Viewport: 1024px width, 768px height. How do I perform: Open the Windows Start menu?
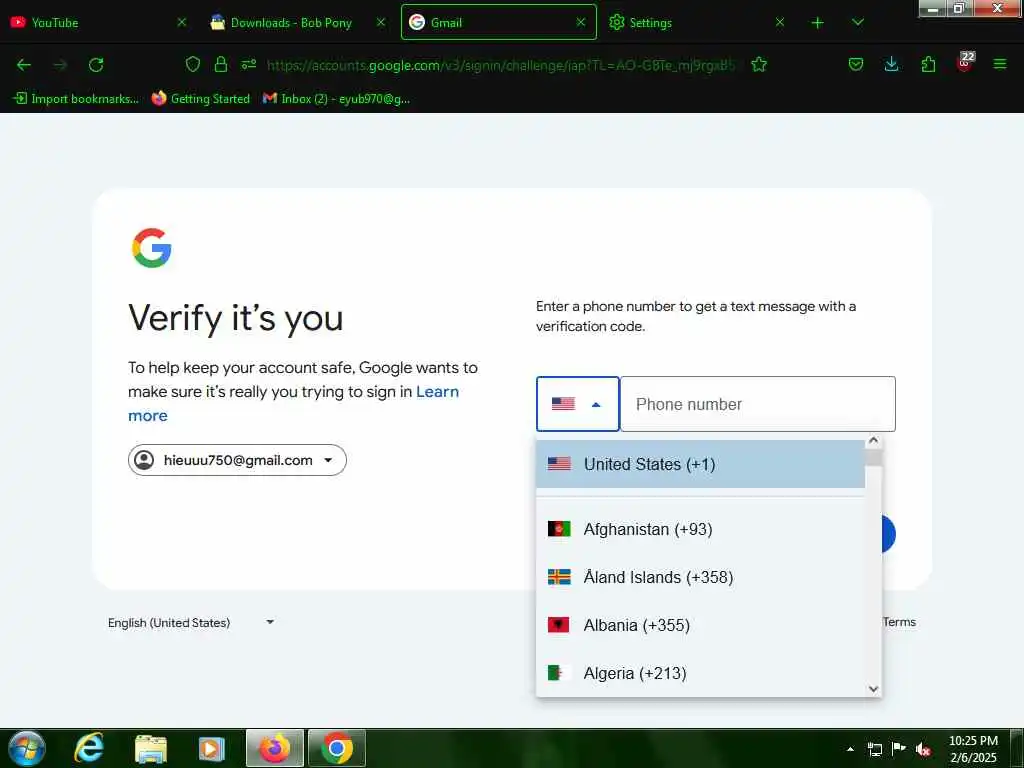pos(27,748)
